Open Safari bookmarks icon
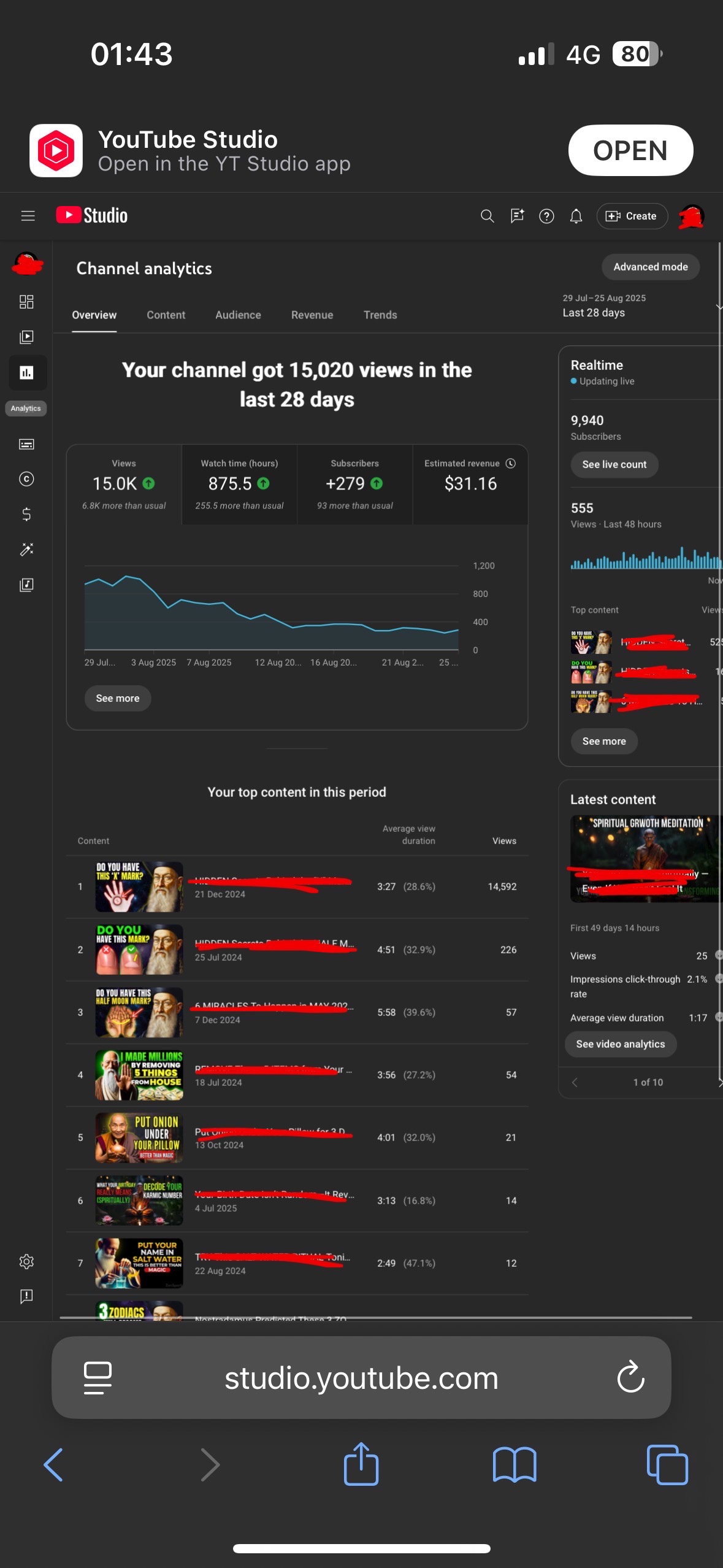This screenshot has width=723, height=1568. pos(515,1465)
